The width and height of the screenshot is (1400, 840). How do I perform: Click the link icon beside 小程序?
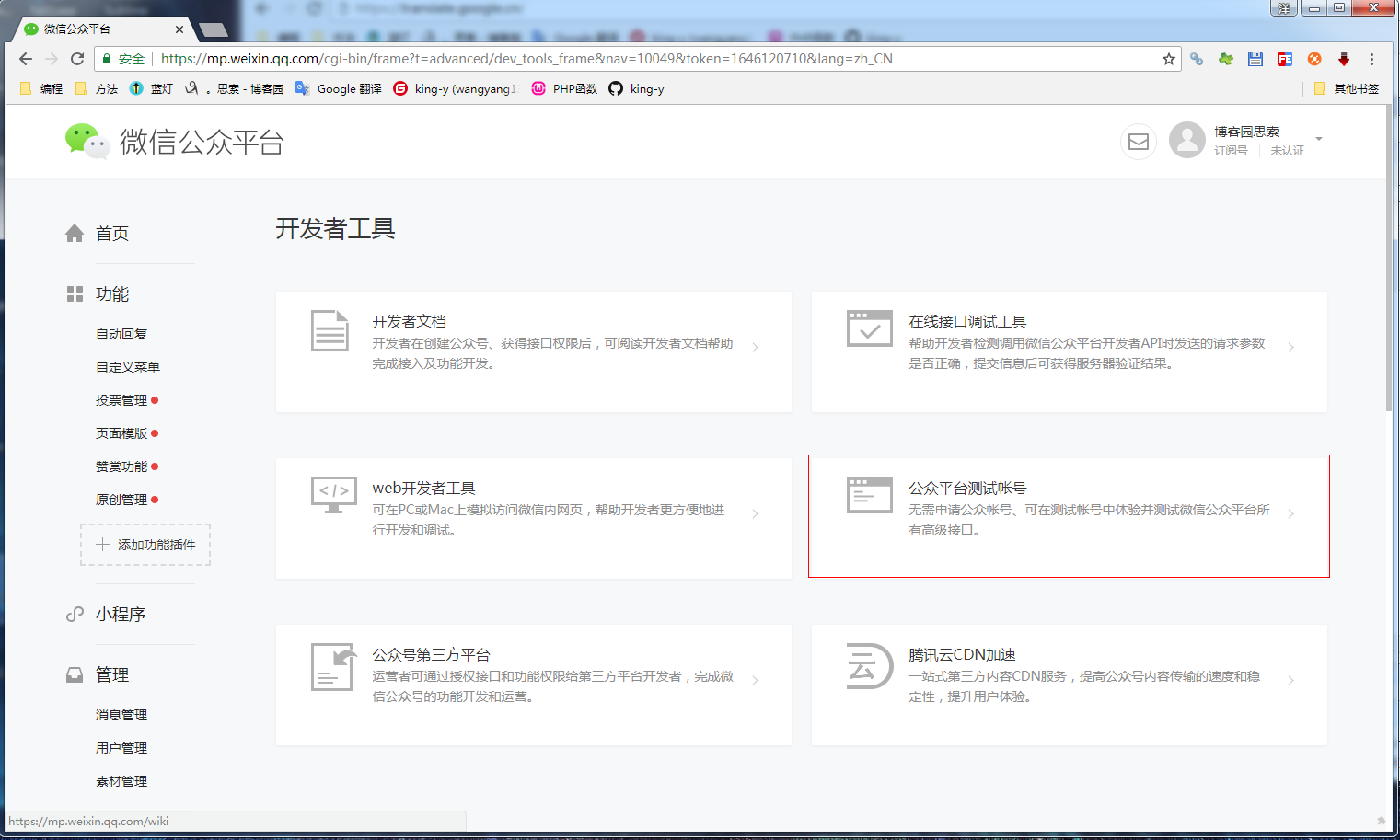[75, 614]
